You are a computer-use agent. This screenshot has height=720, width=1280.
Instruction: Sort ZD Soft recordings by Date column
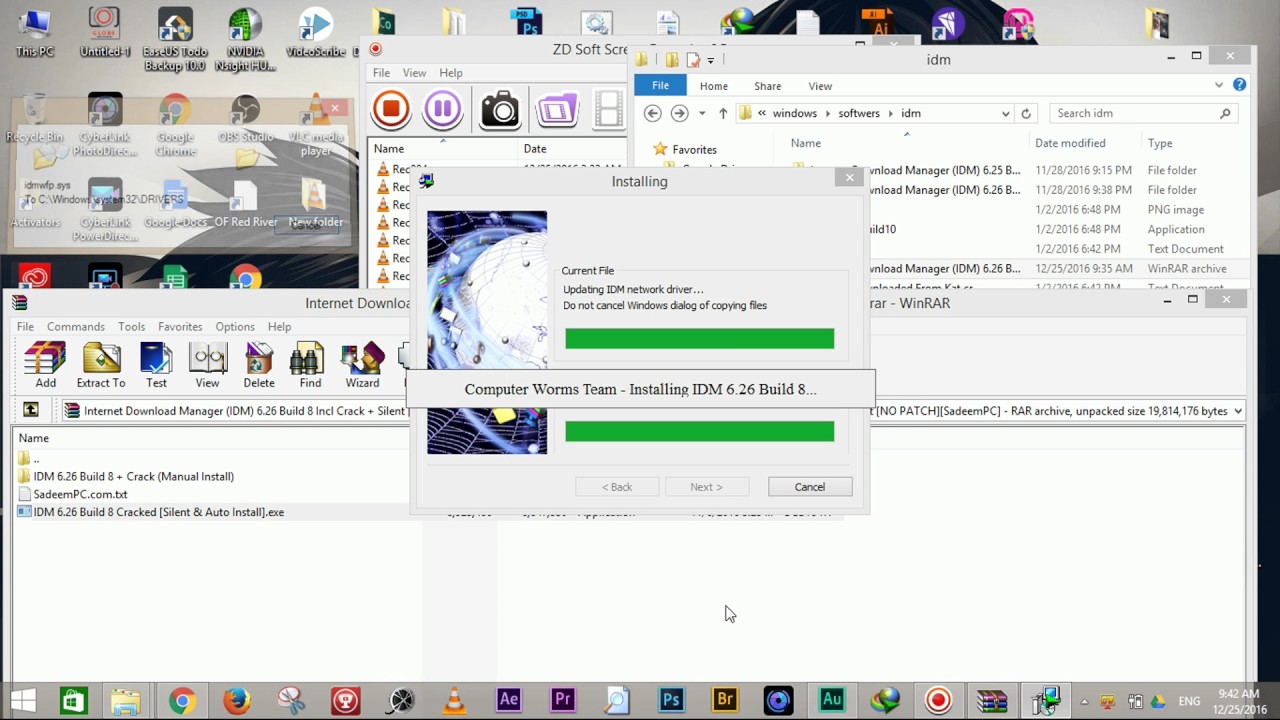(535, 149)
